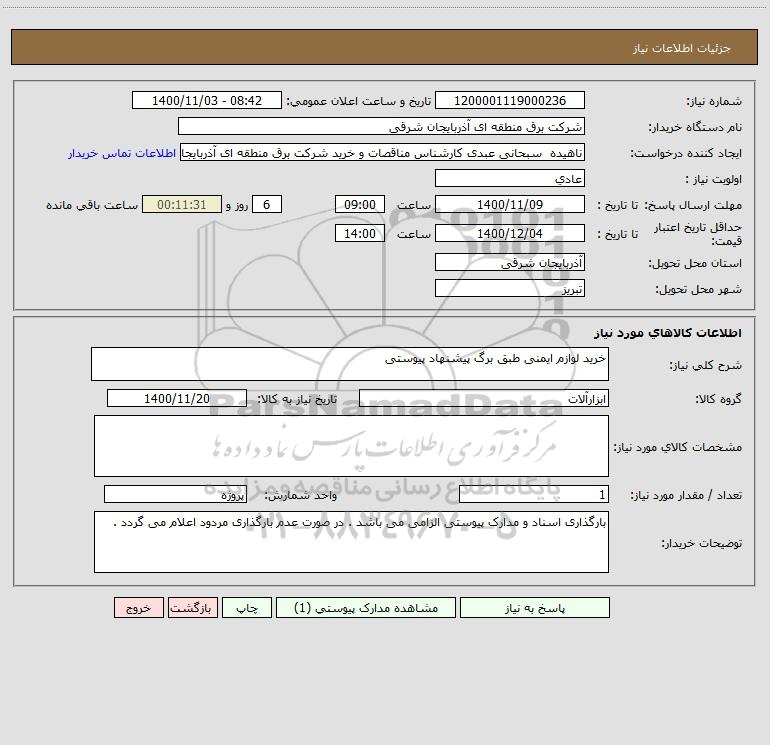Click goods group field ابزارآلات
Image resolution: width=770 pixels, height=745 pixels.
coord(484,398)
